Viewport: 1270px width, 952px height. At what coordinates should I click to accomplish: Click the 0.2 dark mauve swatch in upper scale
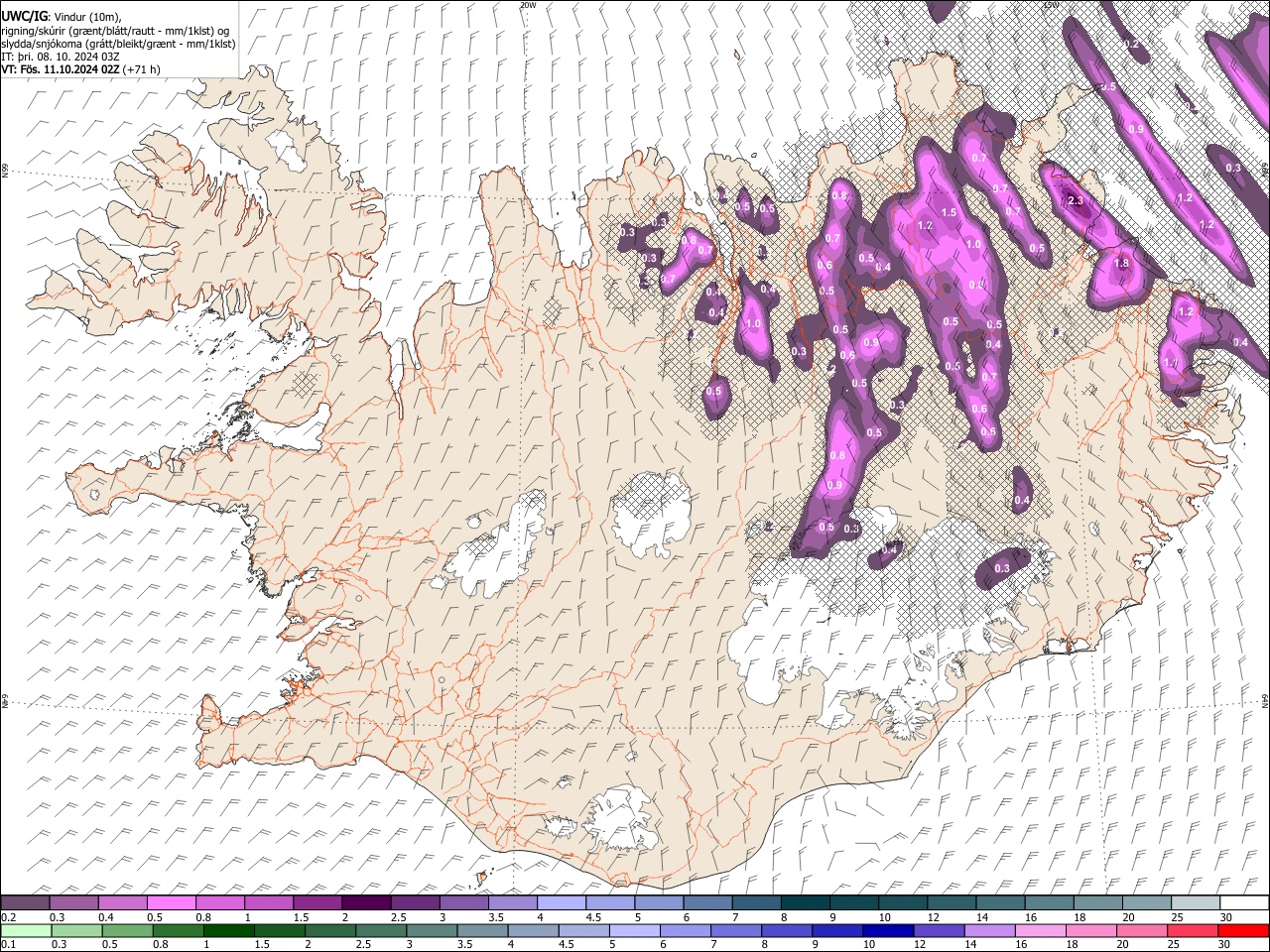[25, 903]
